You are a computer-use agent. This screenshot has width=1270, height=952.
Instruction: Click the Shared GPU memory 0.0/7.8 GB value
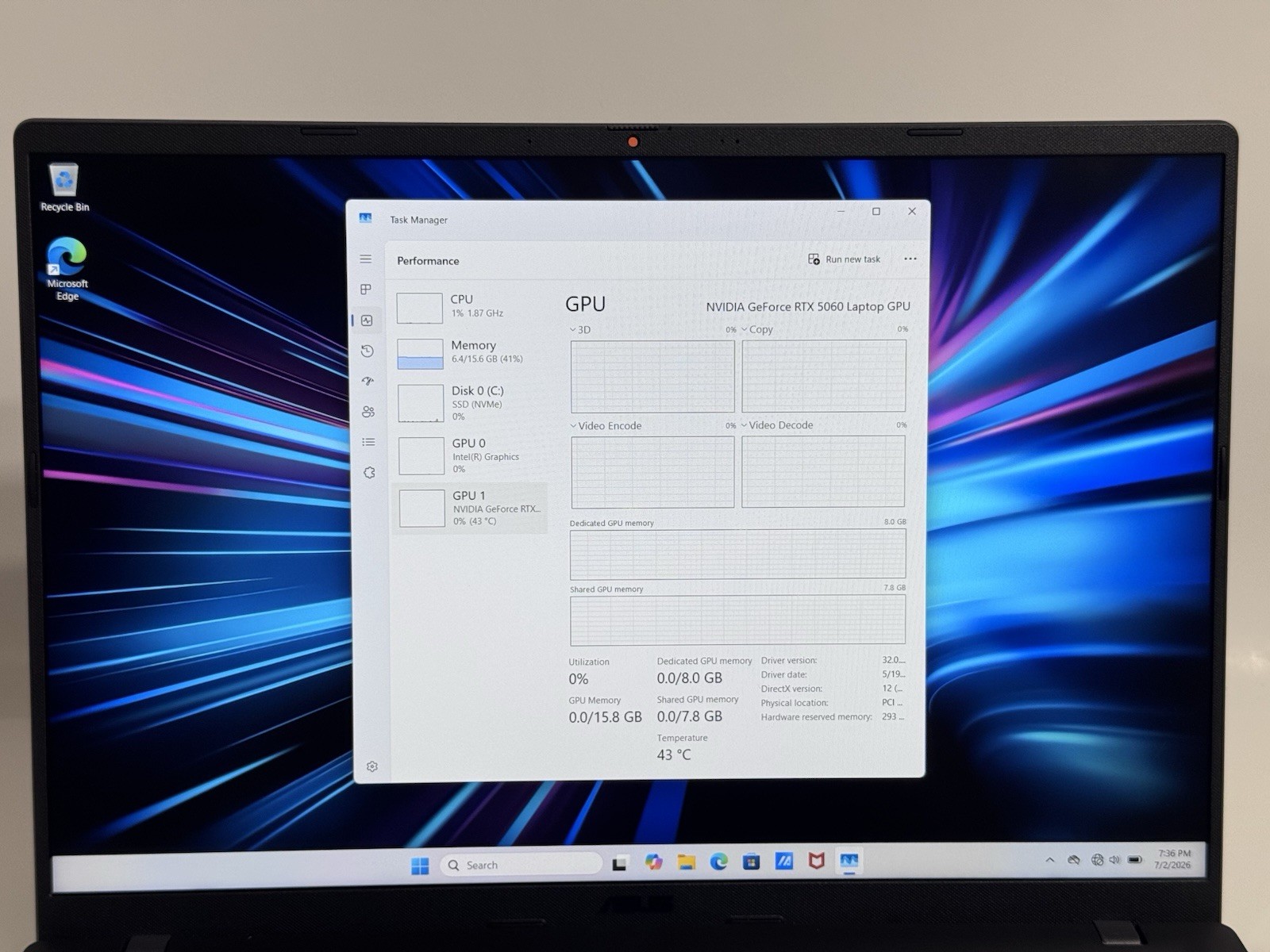(x=690, y=716)
